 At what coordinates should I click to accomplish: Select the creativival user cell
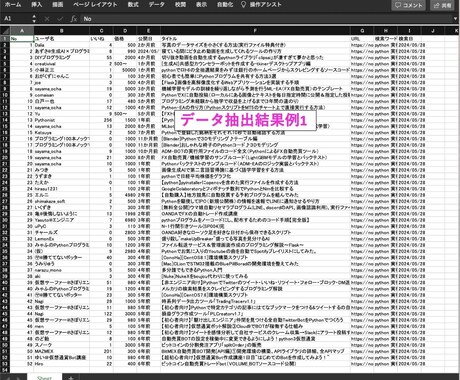[62, 64]
